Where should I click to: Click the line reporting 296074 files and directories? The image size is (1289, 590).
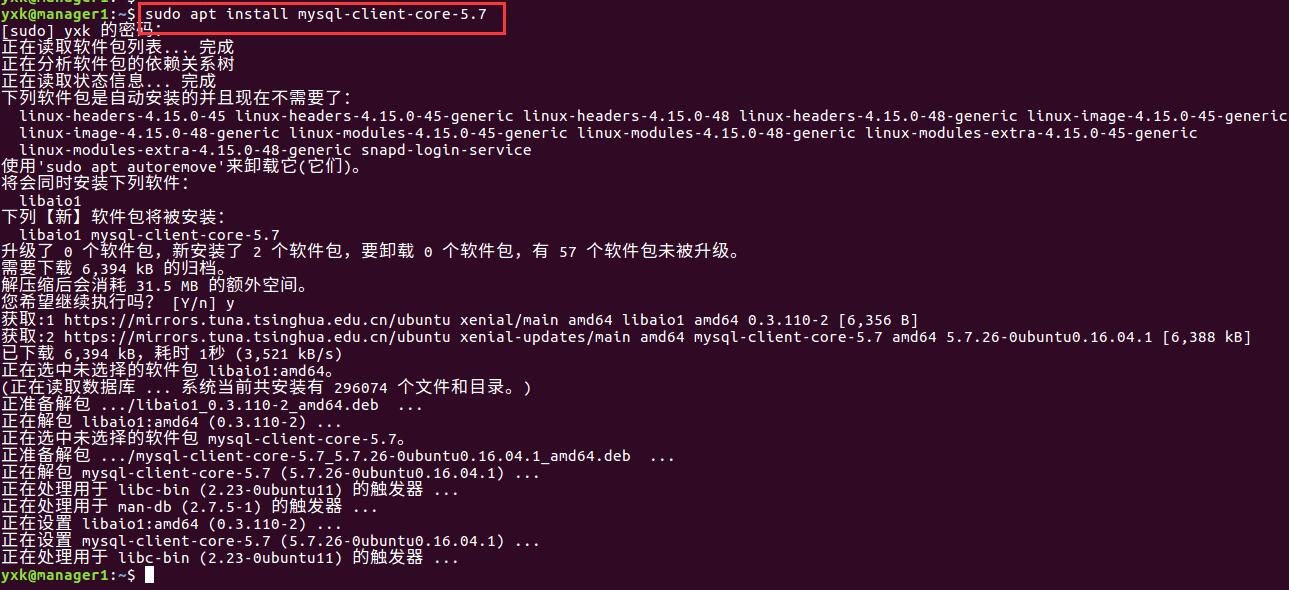267,388
